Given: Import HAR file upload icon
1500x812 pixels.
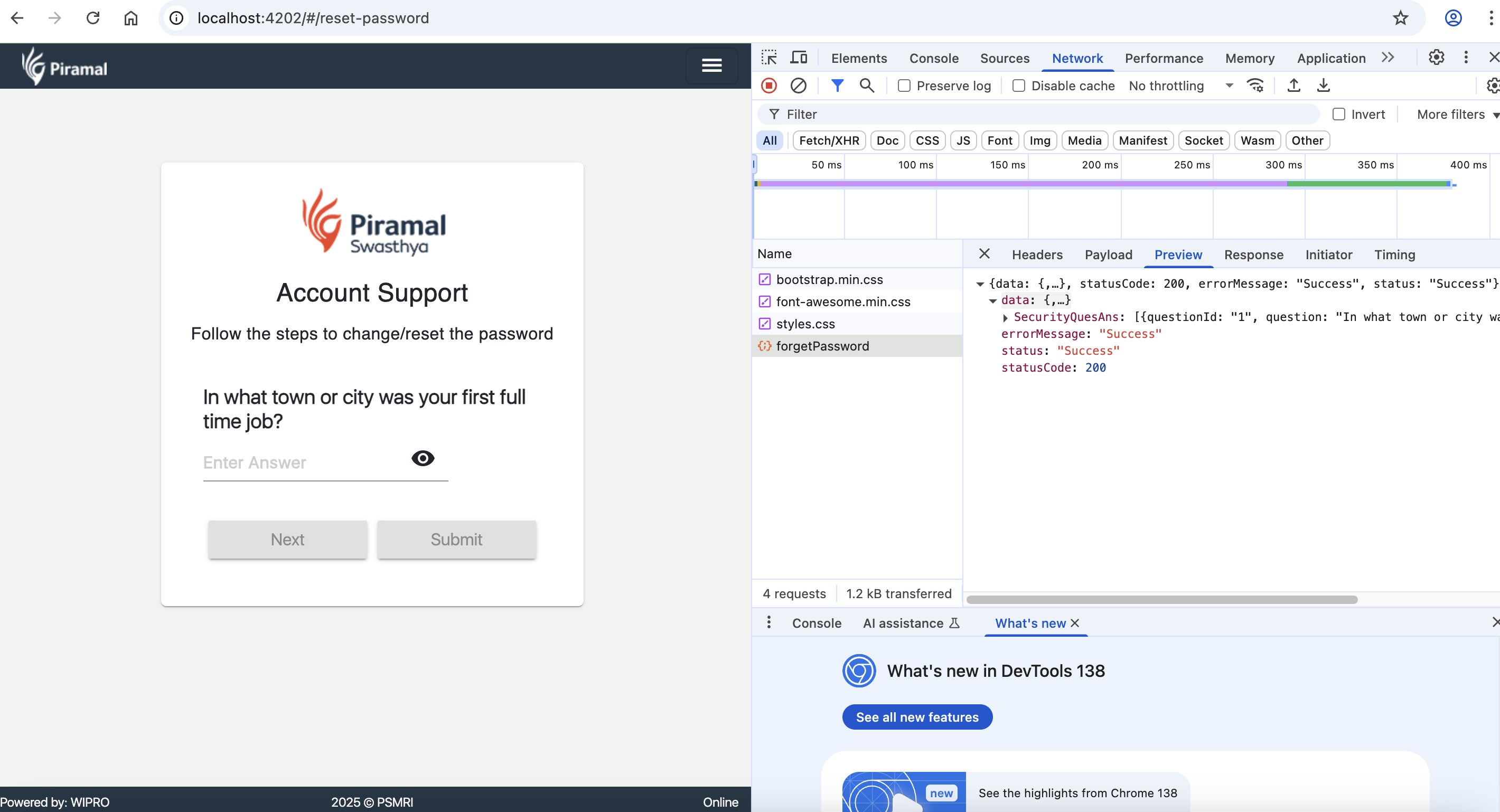Looking at the screenshot, I should click(1294, 86).
